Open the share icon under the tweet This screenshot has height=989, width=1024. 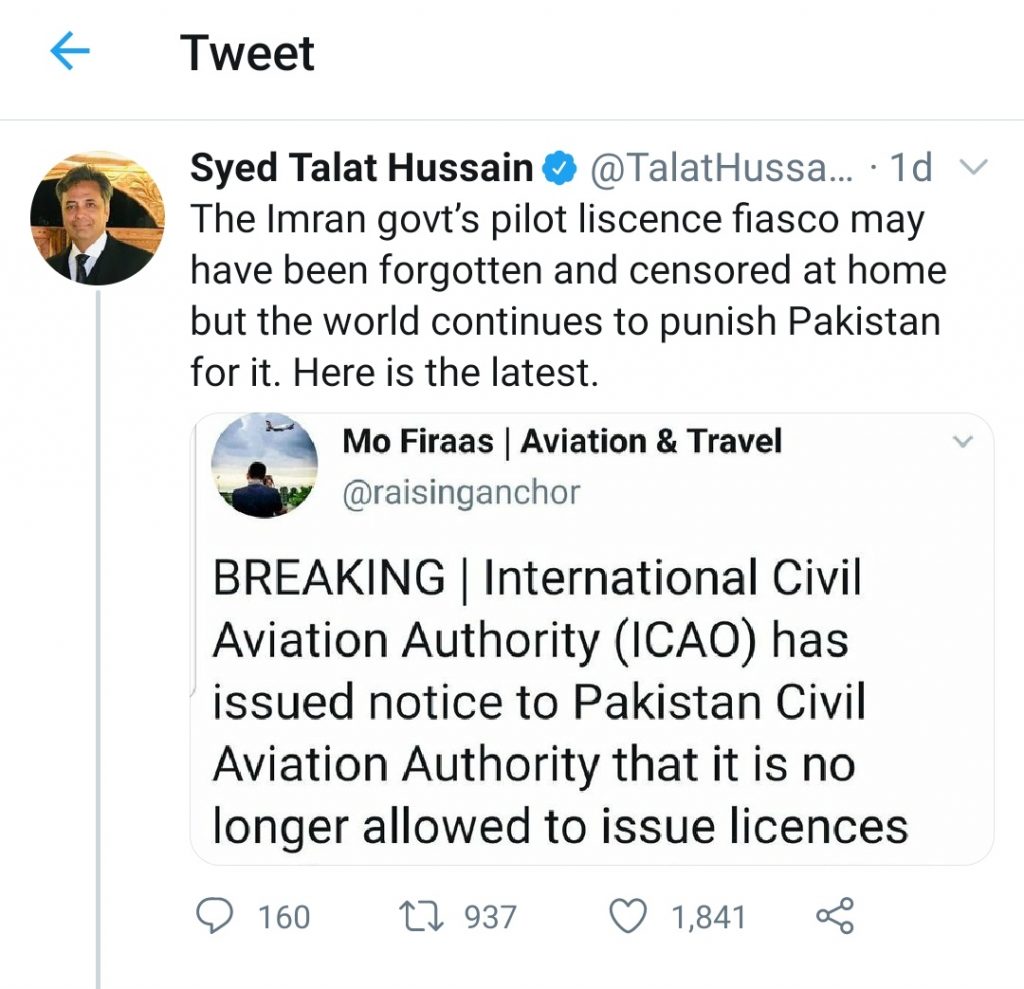(835, 915)
